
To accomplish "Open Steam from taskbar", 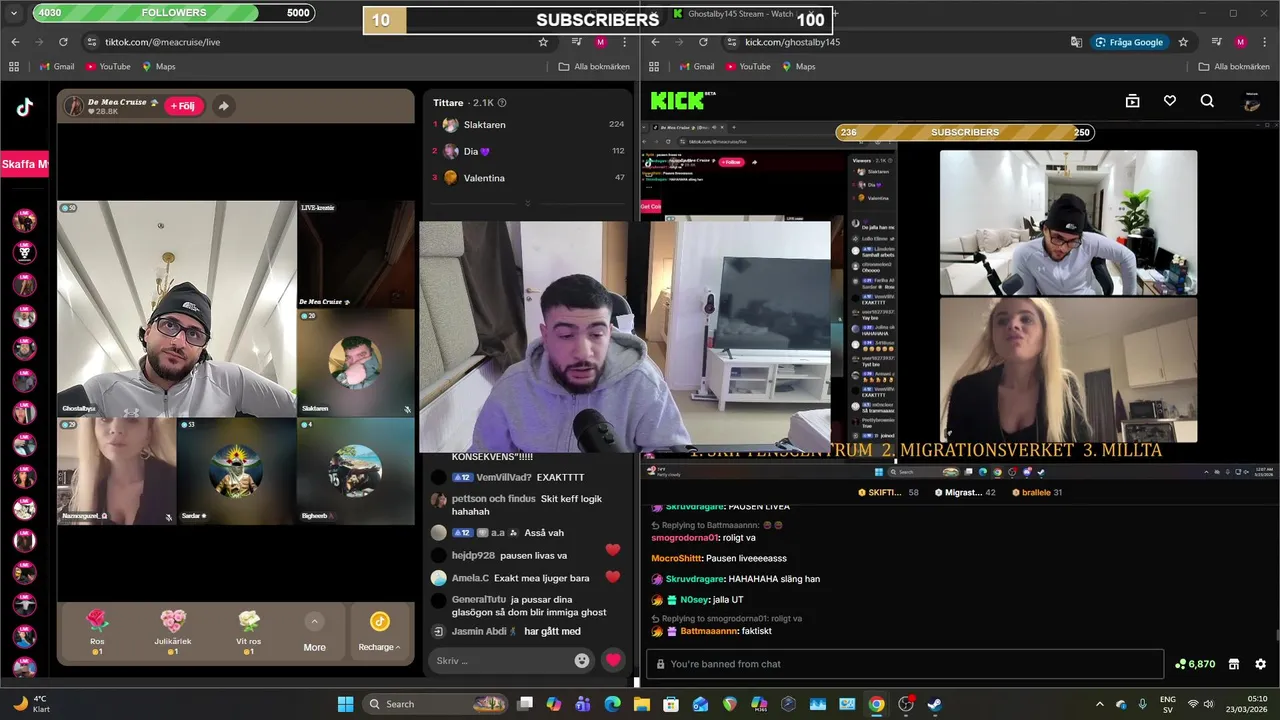I will tap(934, 704).
